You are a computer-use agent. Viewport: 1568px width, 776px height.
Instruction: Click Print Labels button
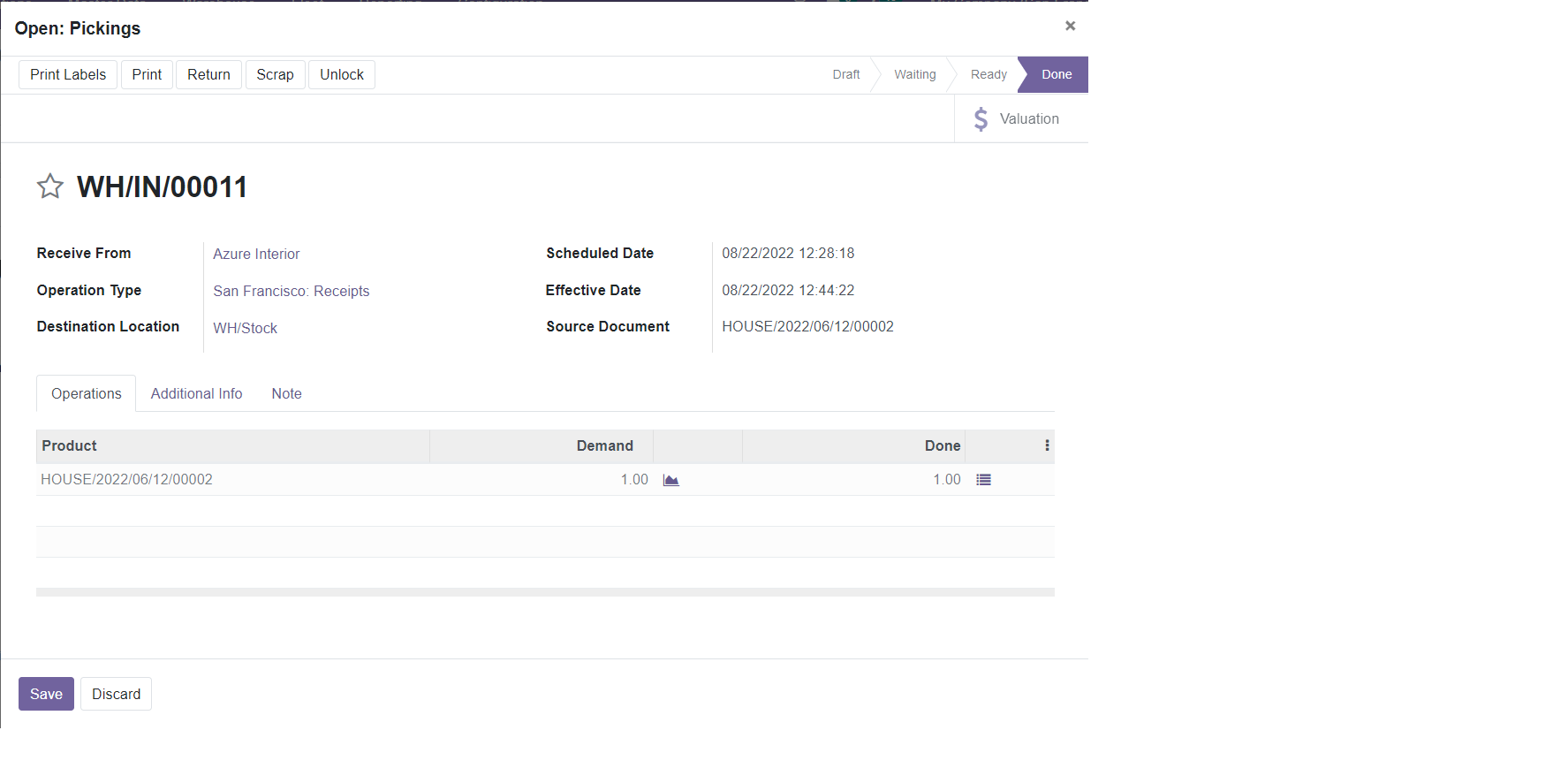click(68, 75)
